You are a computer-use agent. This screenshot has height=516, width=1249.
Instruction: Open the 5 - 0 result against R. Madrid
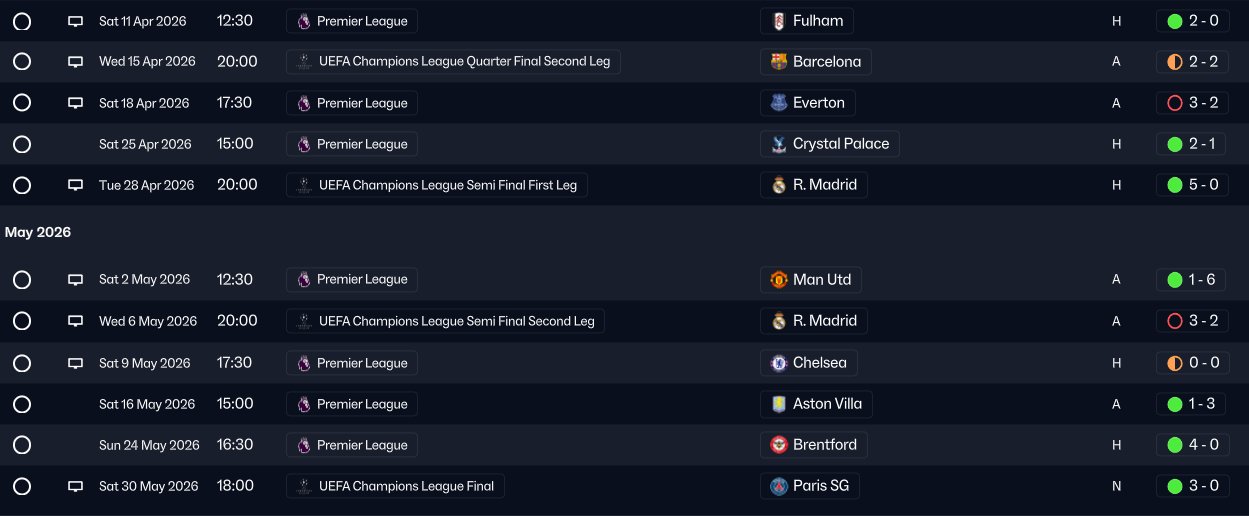(x=1192, y=185)
